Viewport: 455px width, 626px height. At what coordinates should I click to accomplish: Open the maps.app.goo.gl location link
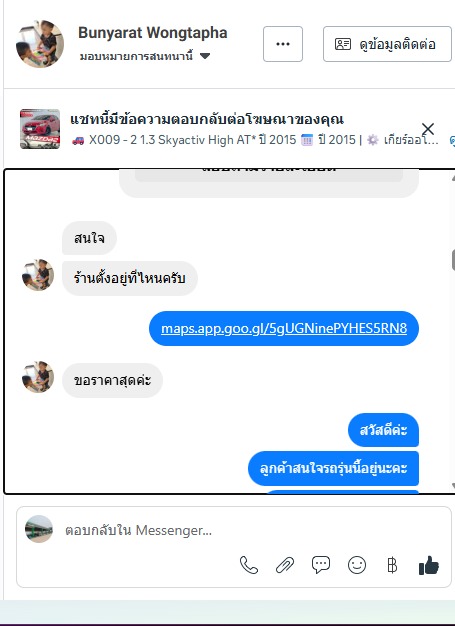pyautogui.click(x=284, y=328)
